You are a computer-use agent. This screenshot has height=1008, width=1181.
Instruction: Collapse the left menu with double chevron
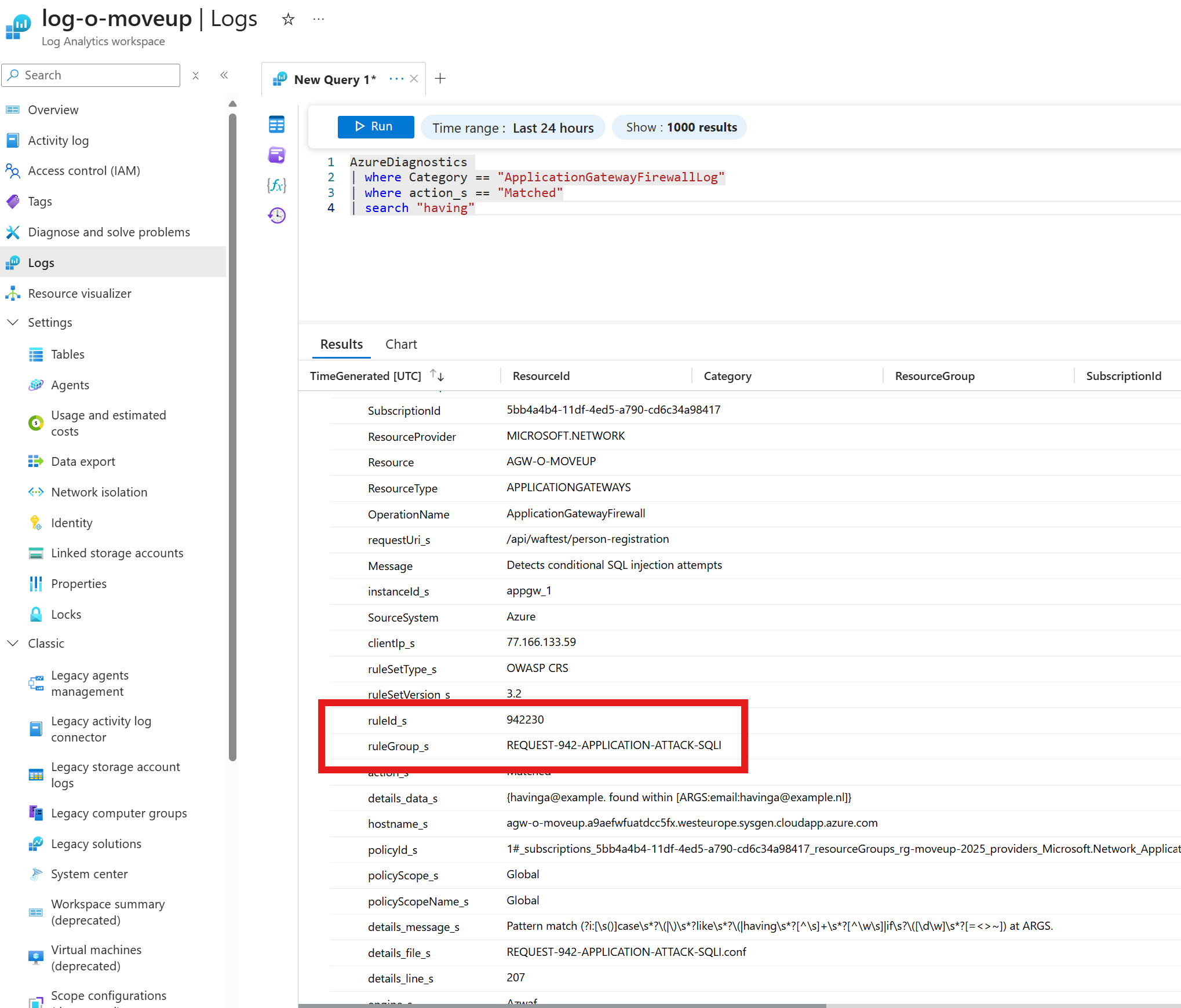click(224, 75)
